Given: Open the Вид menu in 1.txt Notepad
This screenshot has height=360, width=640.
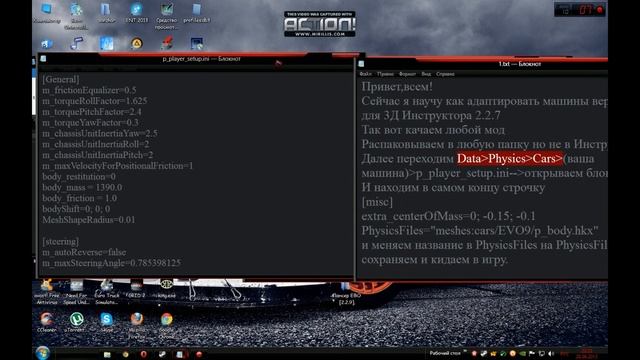Looking at the screenshot, I should coord(426,74).
